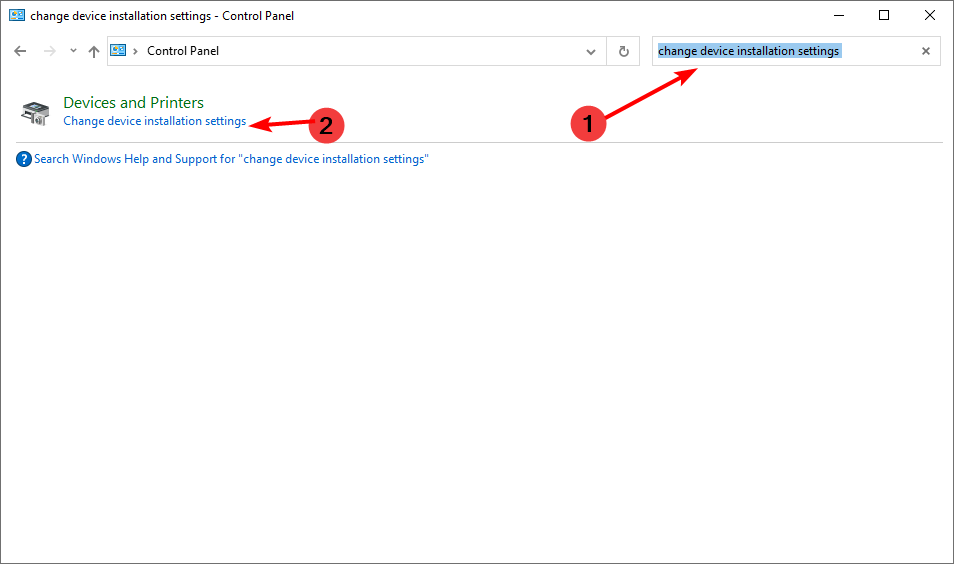Viewport: 954px width, 564px height.
Task: Open Change device installation settings link
Action: click(x=155, y=121)
